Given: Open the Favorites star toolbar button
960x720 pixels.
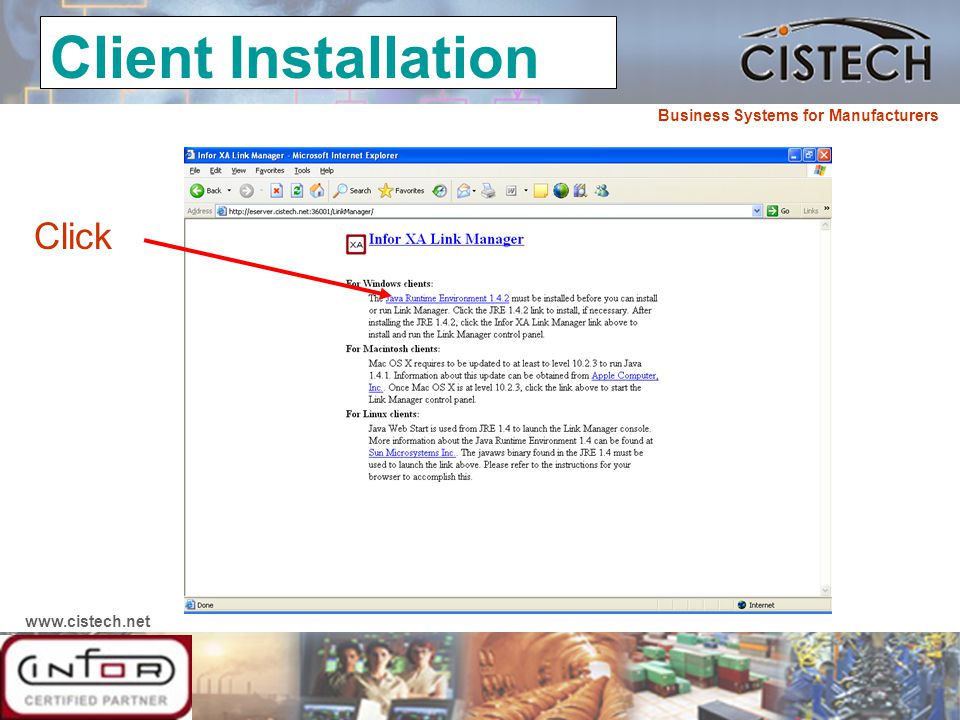Looking at the screenshot, I should tap(402, 191).
